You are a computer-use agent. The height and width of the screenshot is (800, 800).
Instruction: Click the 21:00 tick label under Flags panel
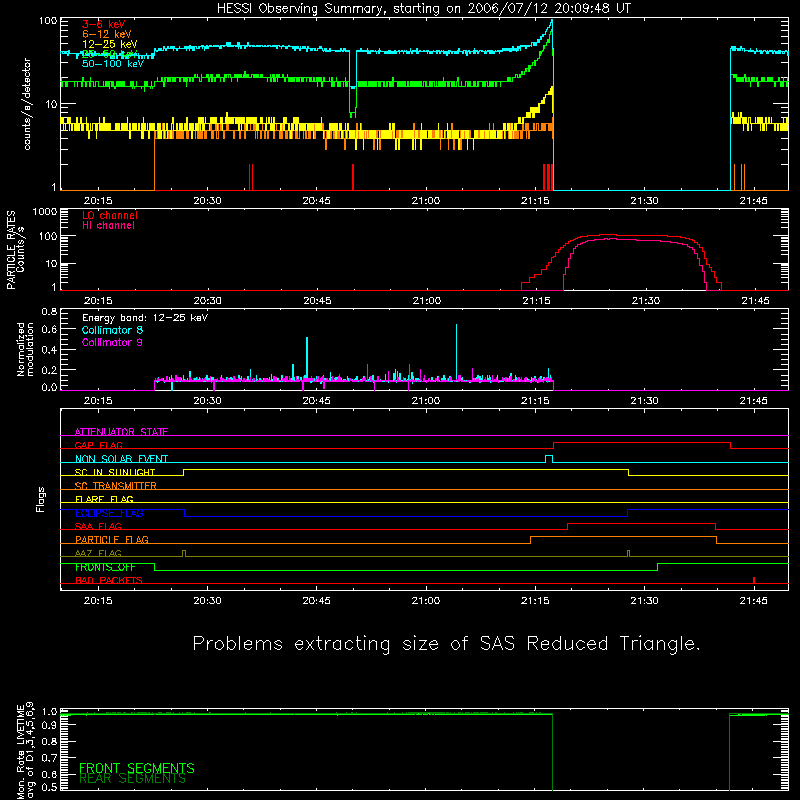tap(426, 601)
